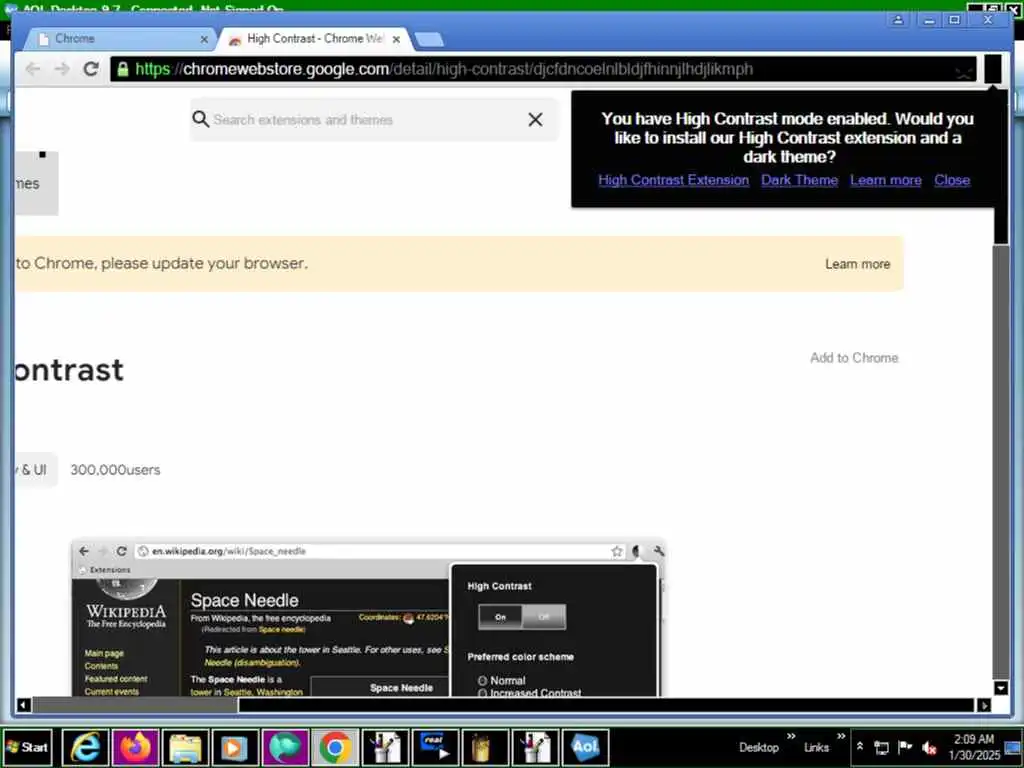This screenshot has height=768, width=1024.
Task: Expand the Desktop toolbar chevron
Action: [791, 737]
